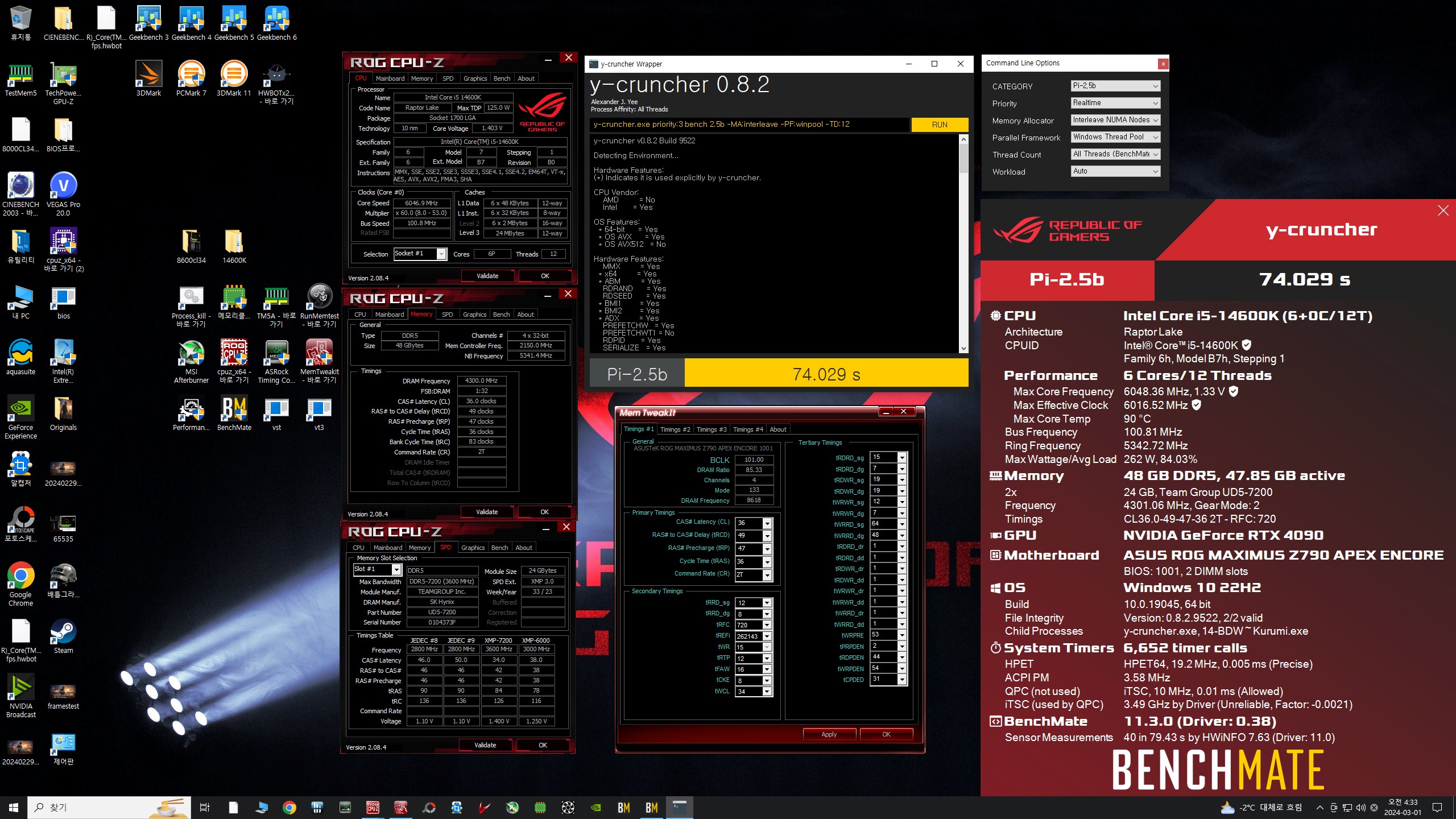
Task: Click the y-cruncher command line field
Action: pyautogui.click(x=749, y=125)
